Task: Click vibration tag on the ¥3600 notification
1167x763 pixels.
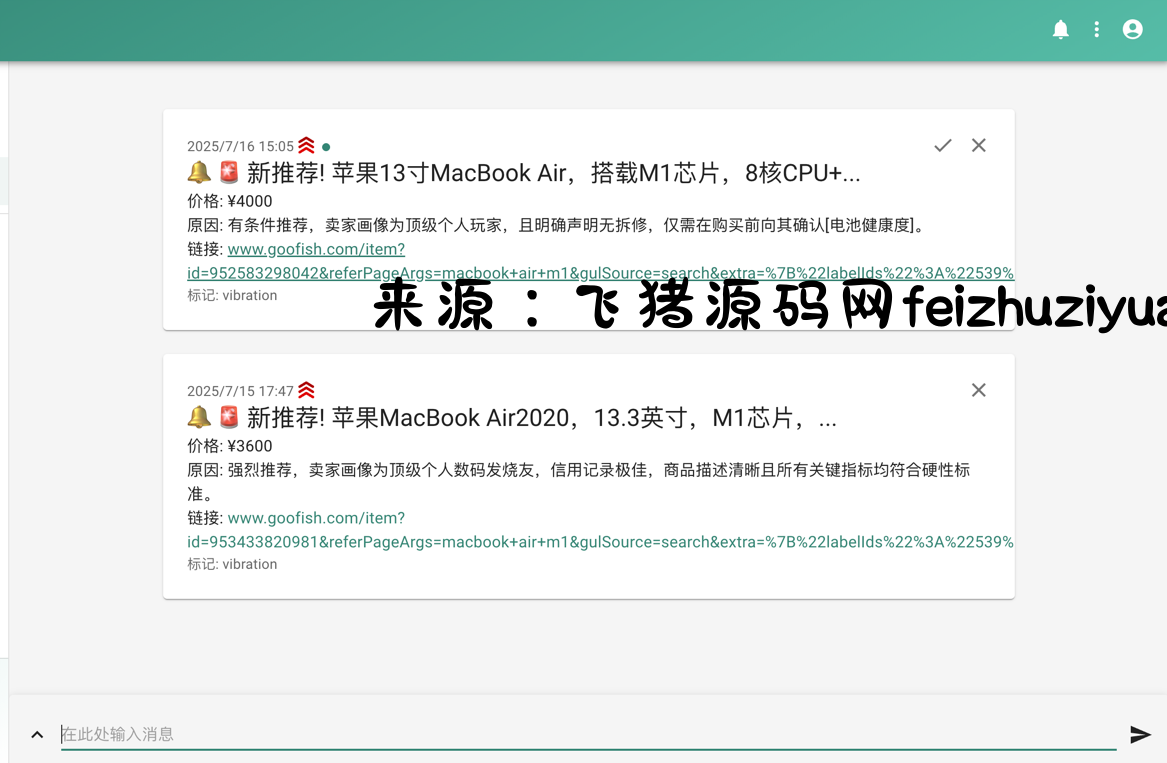Action: tap(249, 564)
